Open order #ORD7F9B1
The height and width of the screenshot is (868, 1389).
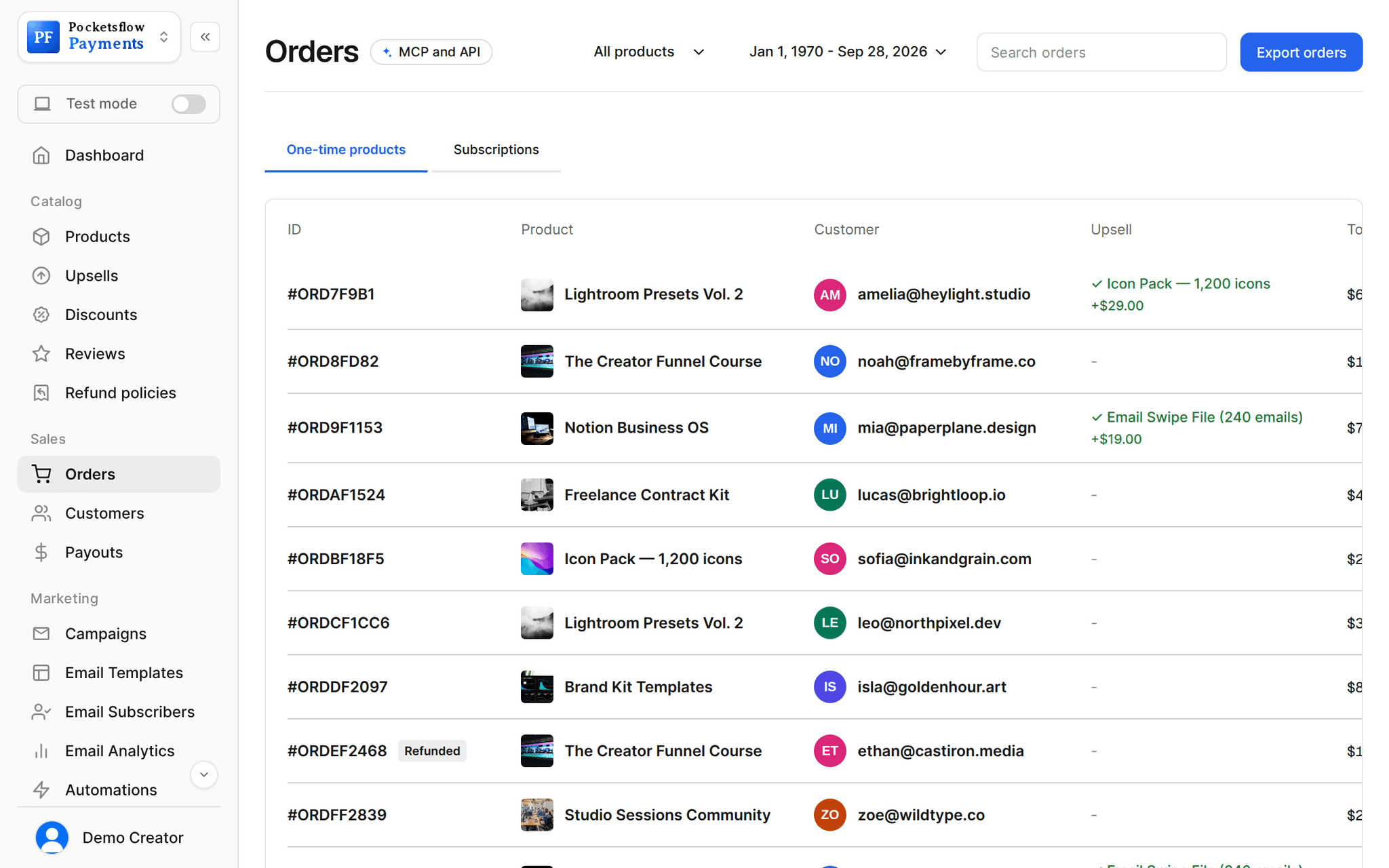click(x=331, y=294)
